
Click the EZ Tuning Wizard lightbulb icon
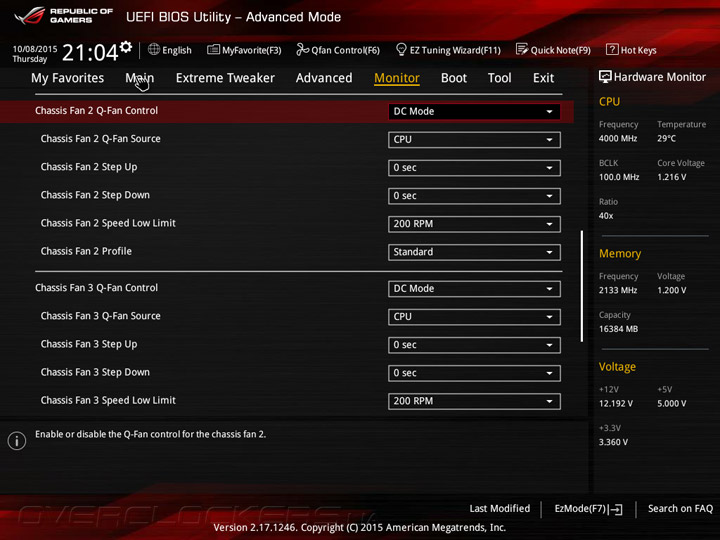(x=401, y=49)
